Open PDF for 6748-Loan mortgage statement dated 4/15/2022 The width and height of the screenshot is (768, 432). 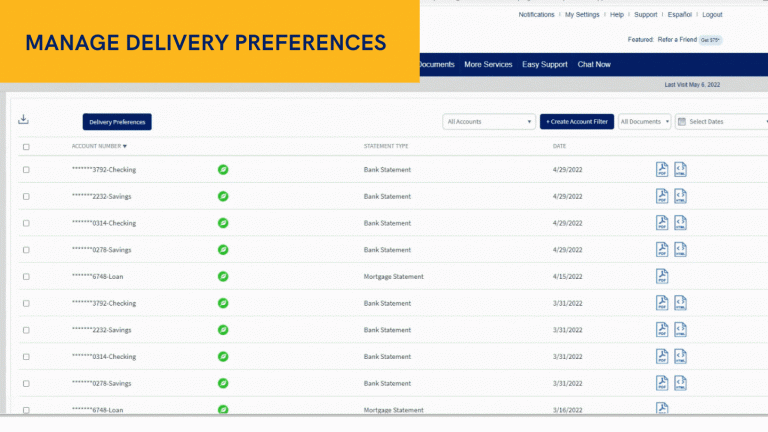pos(662,276)
